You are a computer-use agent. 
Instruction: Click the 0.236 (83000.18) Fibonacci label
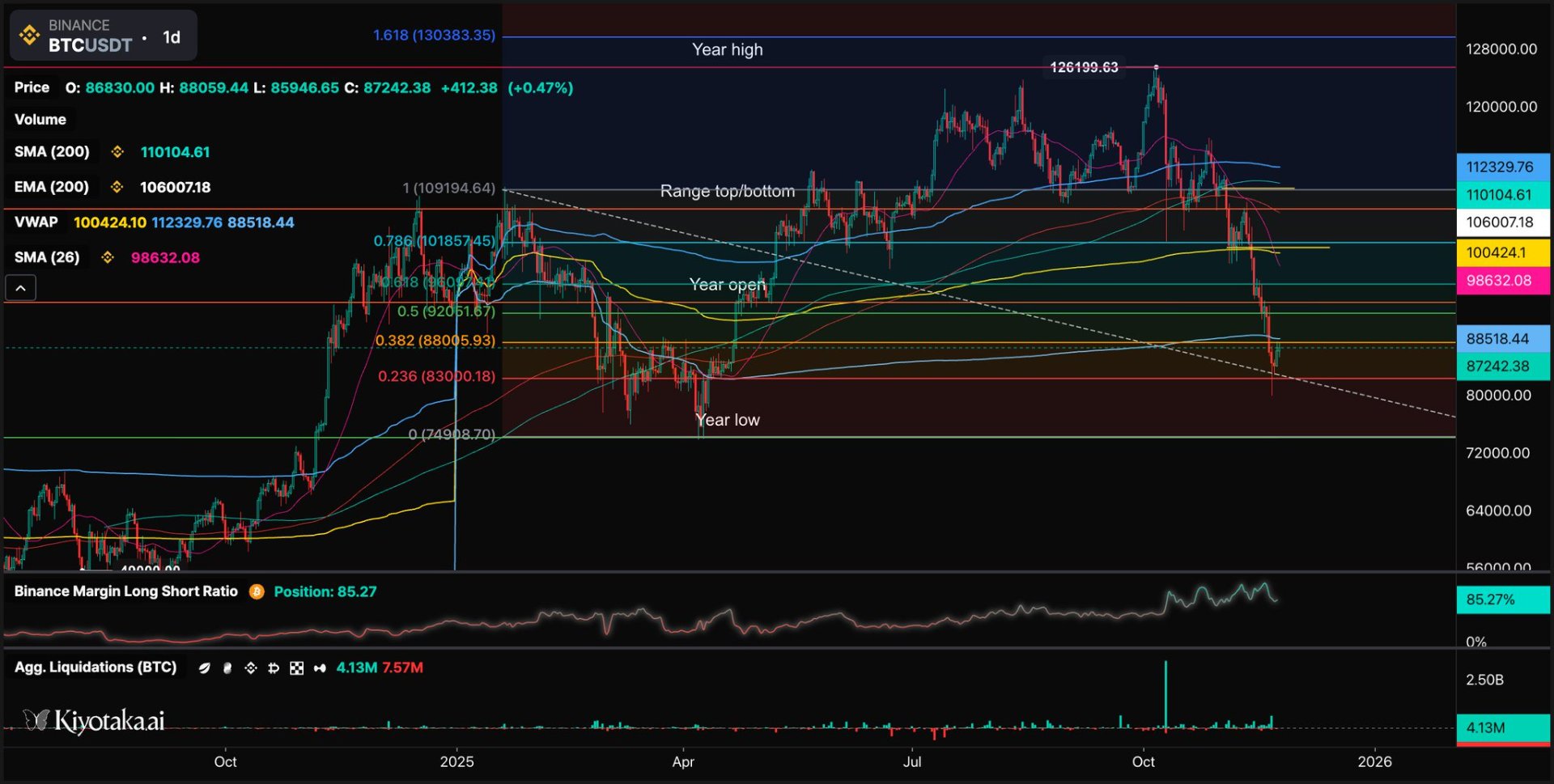[x=437, y=376]
